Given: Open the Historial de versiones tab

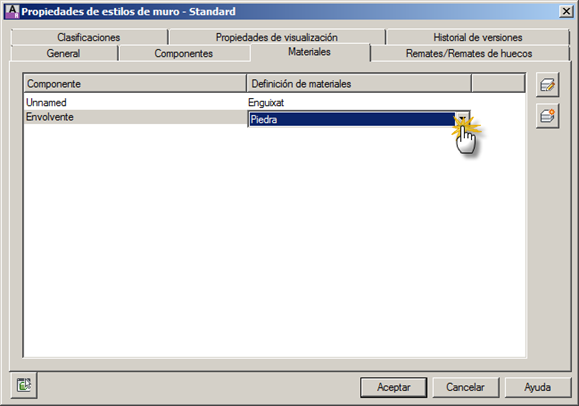Looking at the screenshot, I should 477,37.
